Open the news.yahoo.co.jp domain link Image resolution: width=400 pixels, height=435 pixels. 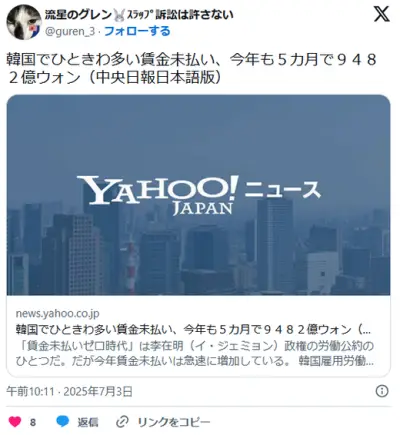tap(57, 313)
